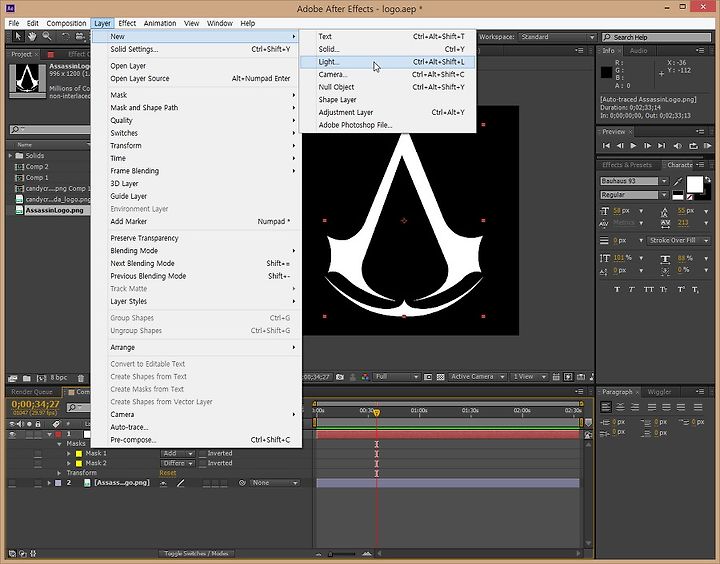Toggle the pixel aspect ratio correction icon
The width and height of the screenshot is (720, 564).
pos(556,377)
